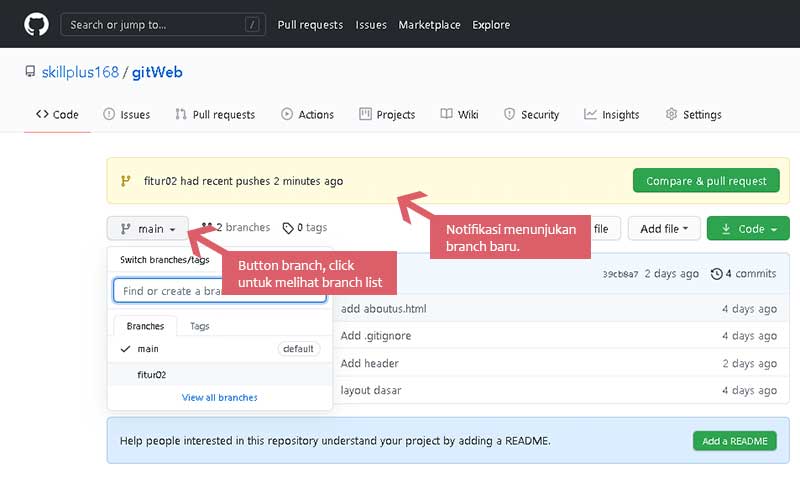
Task: Expand the main branch dropdown button
Action: [x=147, y=229]
